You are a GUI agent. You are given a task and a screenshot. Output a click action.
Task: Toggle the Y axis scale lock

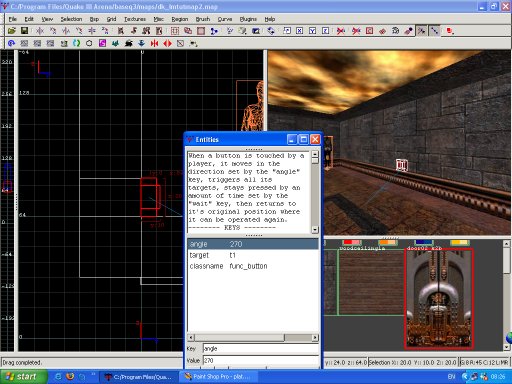tap(312, 31)
